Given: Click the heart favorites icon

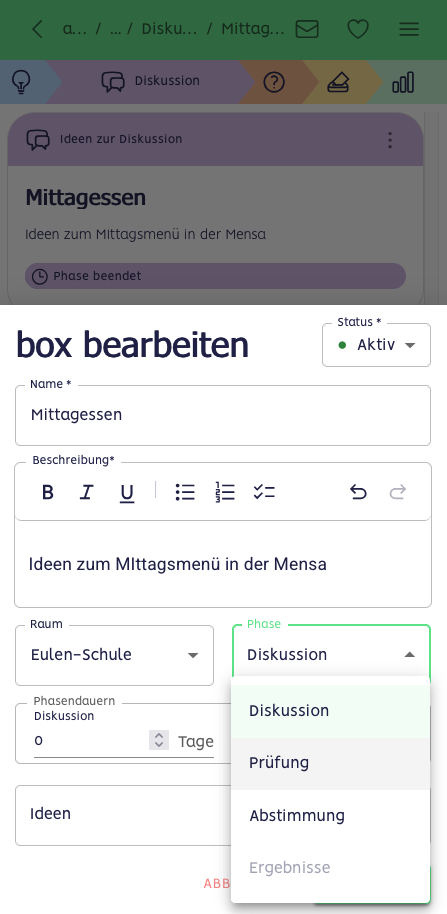Looking at the screenshot, I should coord(358,29).
